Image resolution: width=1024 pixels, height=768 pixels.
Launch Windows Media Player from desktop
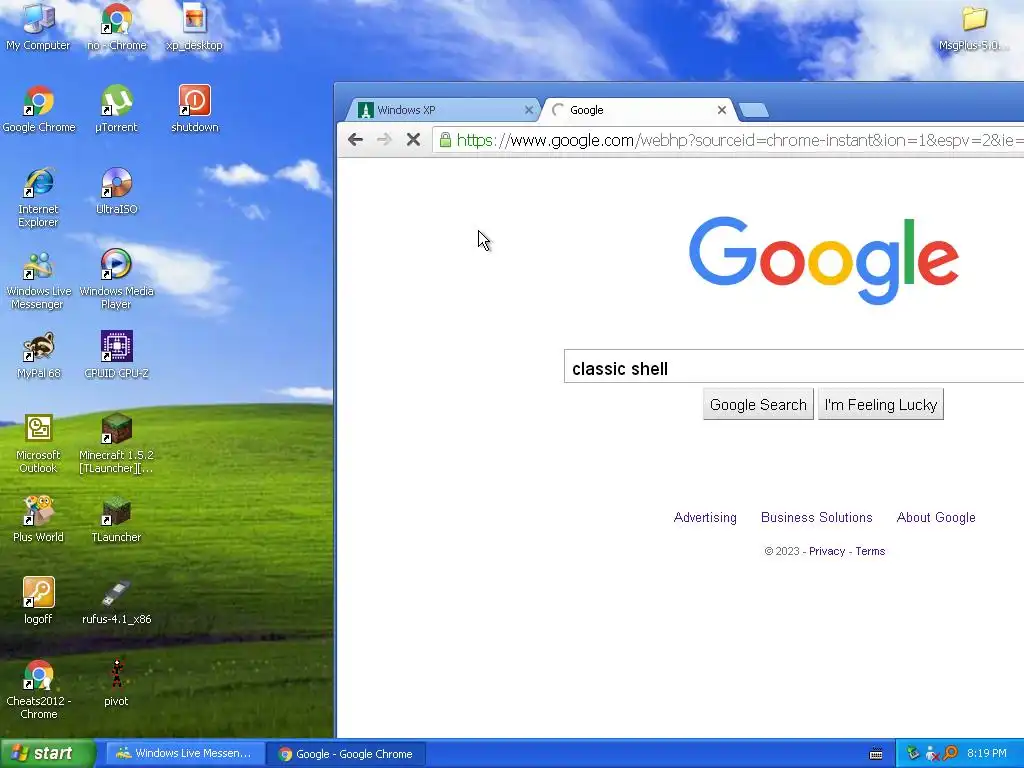click(x=116, y=280)
